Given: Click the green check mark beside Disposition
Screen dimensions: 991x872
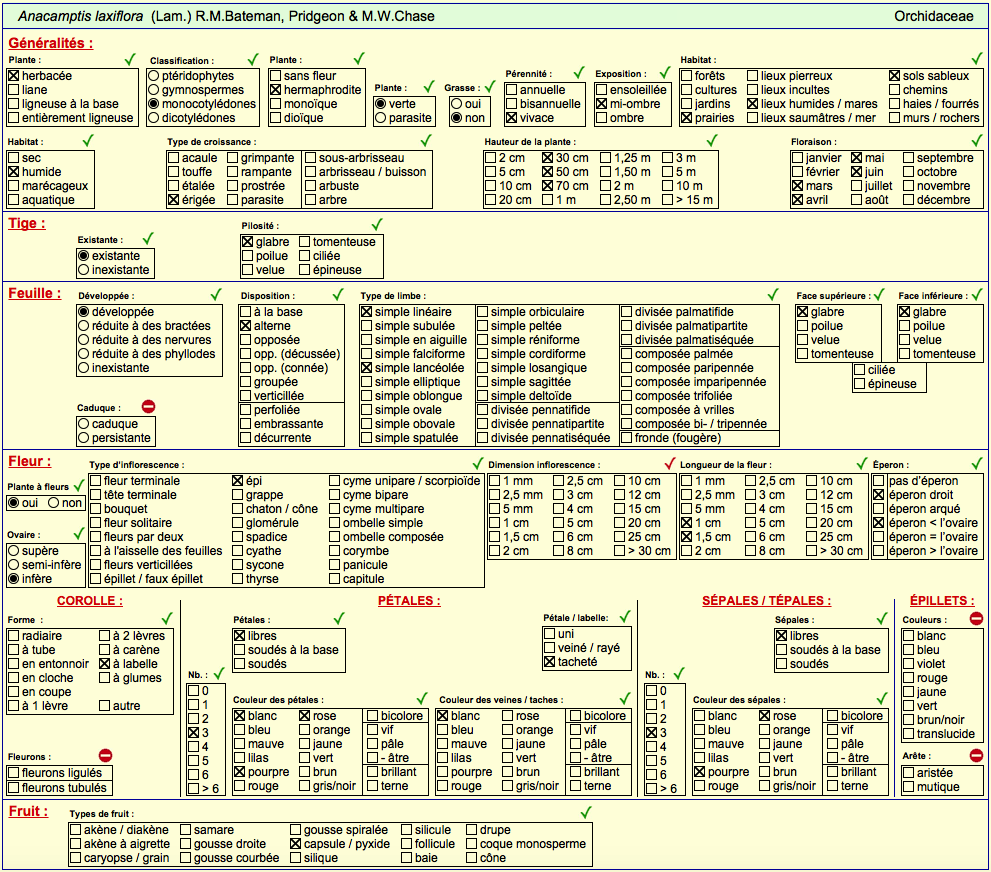Looking at the screenshot, I should coord(338,294).
